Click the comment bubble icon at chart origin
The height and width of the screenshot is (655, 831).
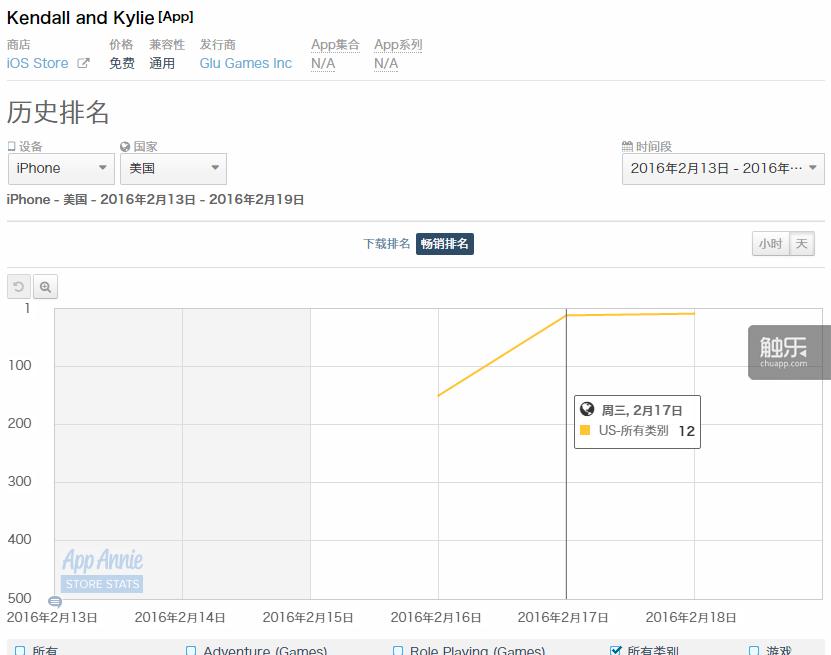tap(55, 601)
